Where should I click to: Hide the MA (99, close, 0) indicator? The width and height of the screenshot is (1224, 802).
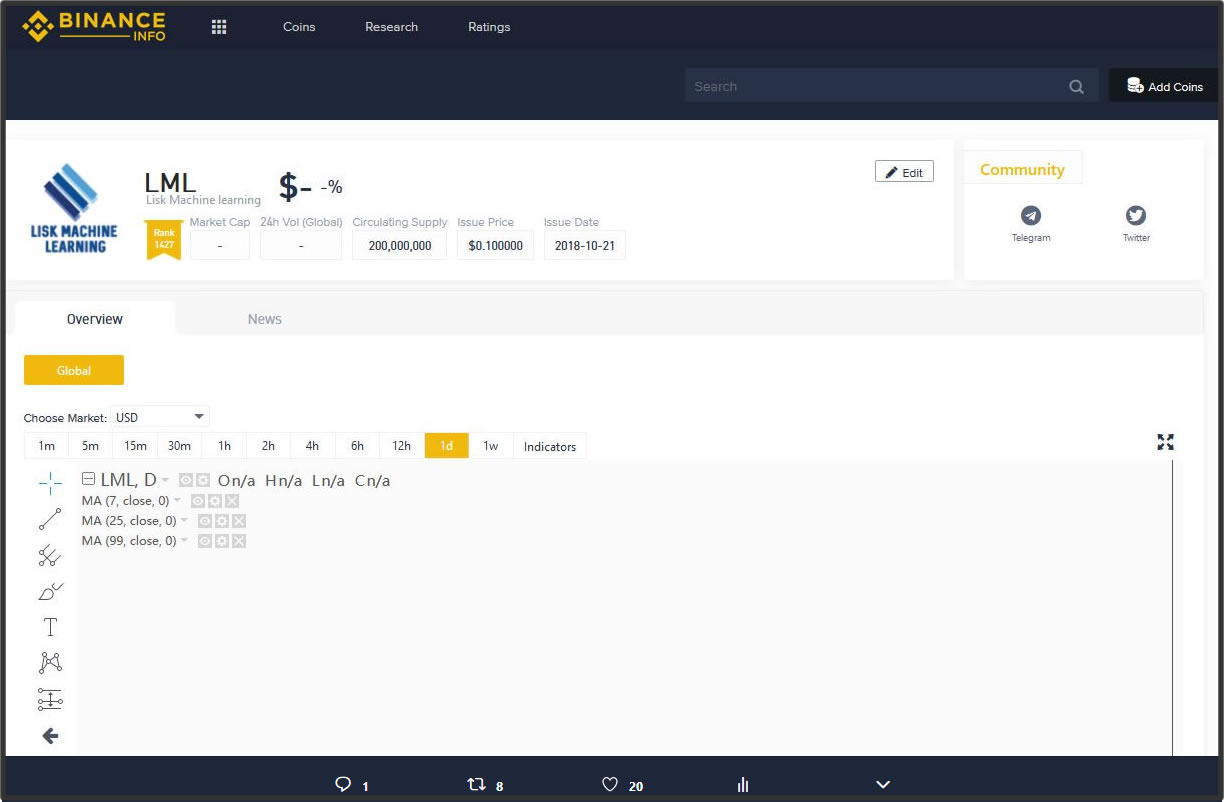[205, 541]
